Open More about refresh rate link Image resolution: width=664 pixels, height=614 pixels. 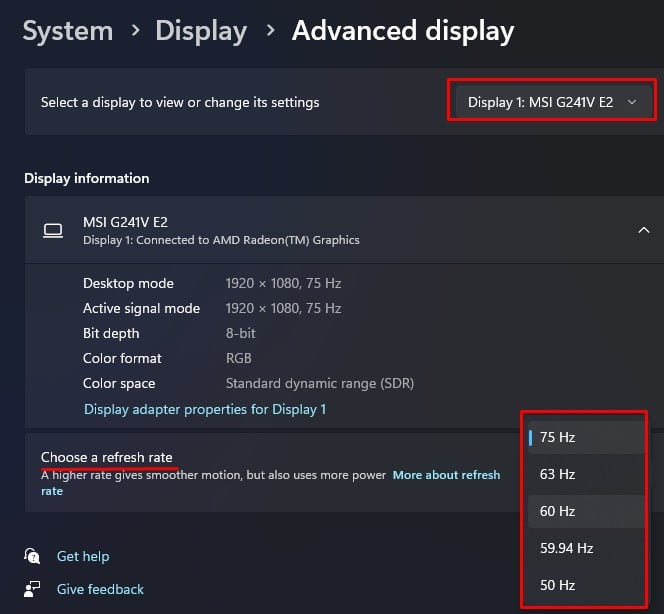point(446,475)
